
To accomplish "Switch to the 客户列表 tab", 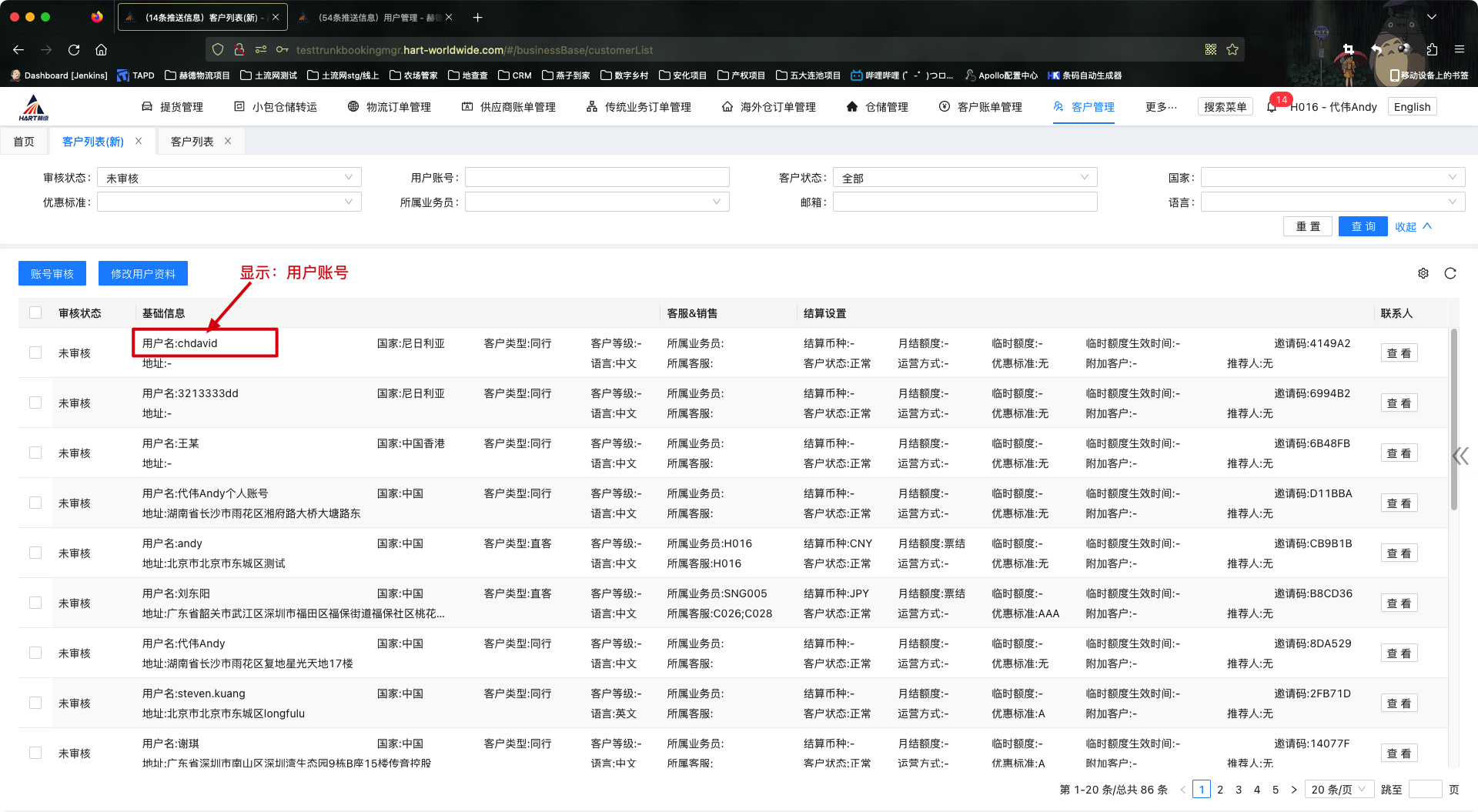I will (192, 142).
